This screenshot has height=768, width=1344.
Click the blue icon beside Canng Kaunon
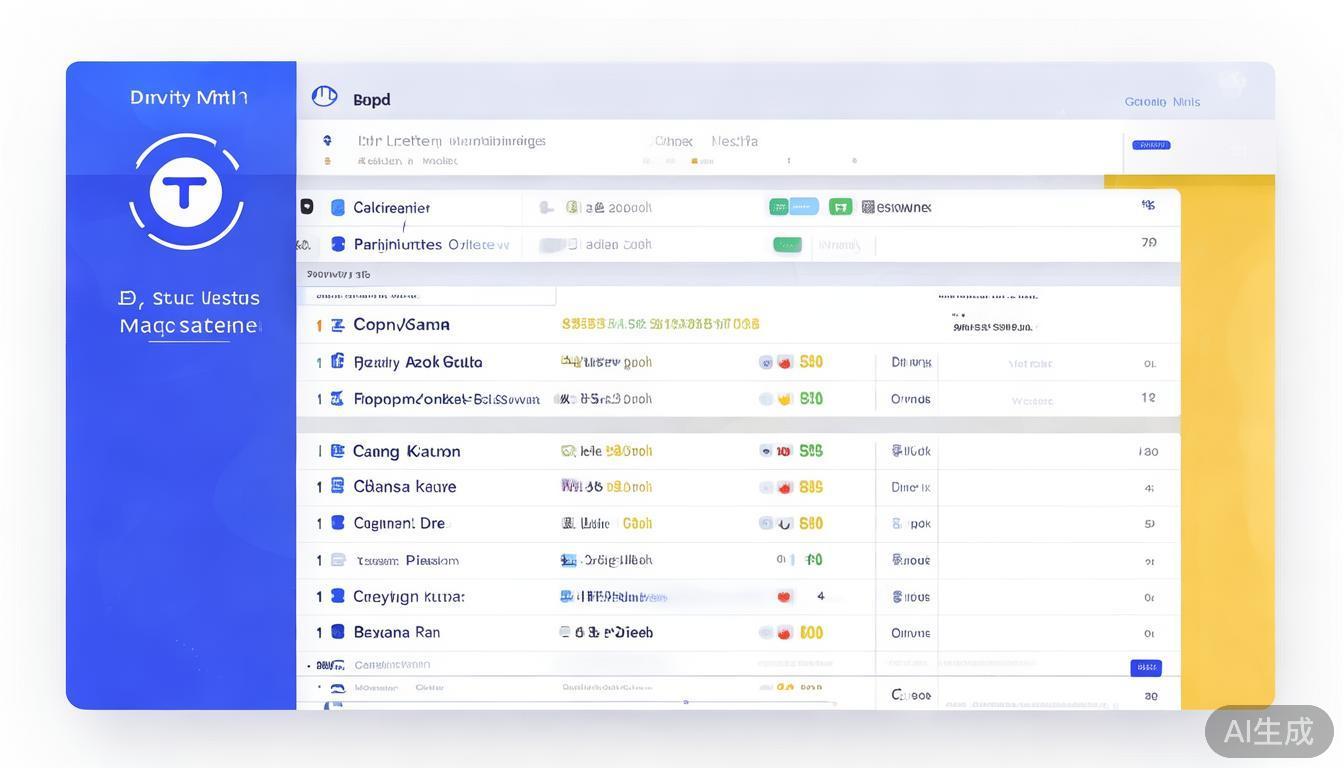pyautogui.click(x=338, y=451)
